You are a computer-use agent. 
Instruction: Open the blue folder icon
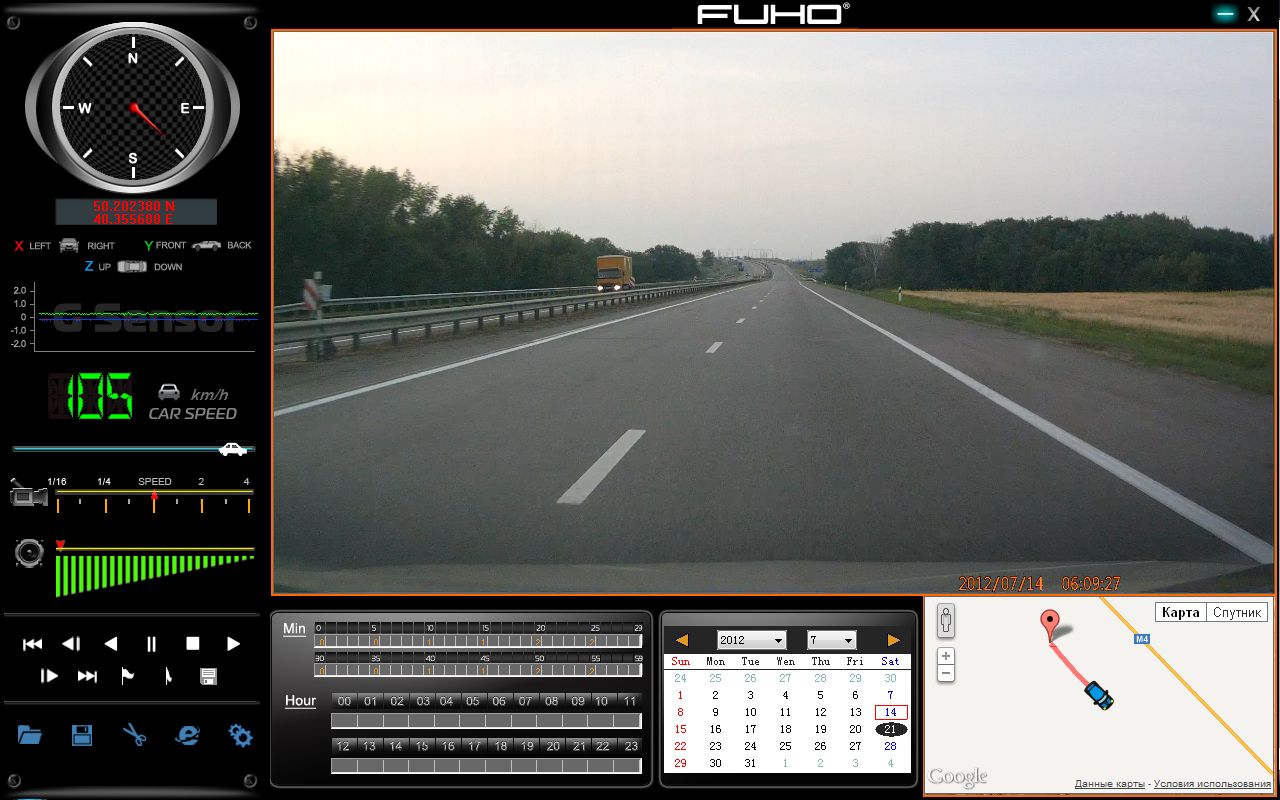pos(30,736)
